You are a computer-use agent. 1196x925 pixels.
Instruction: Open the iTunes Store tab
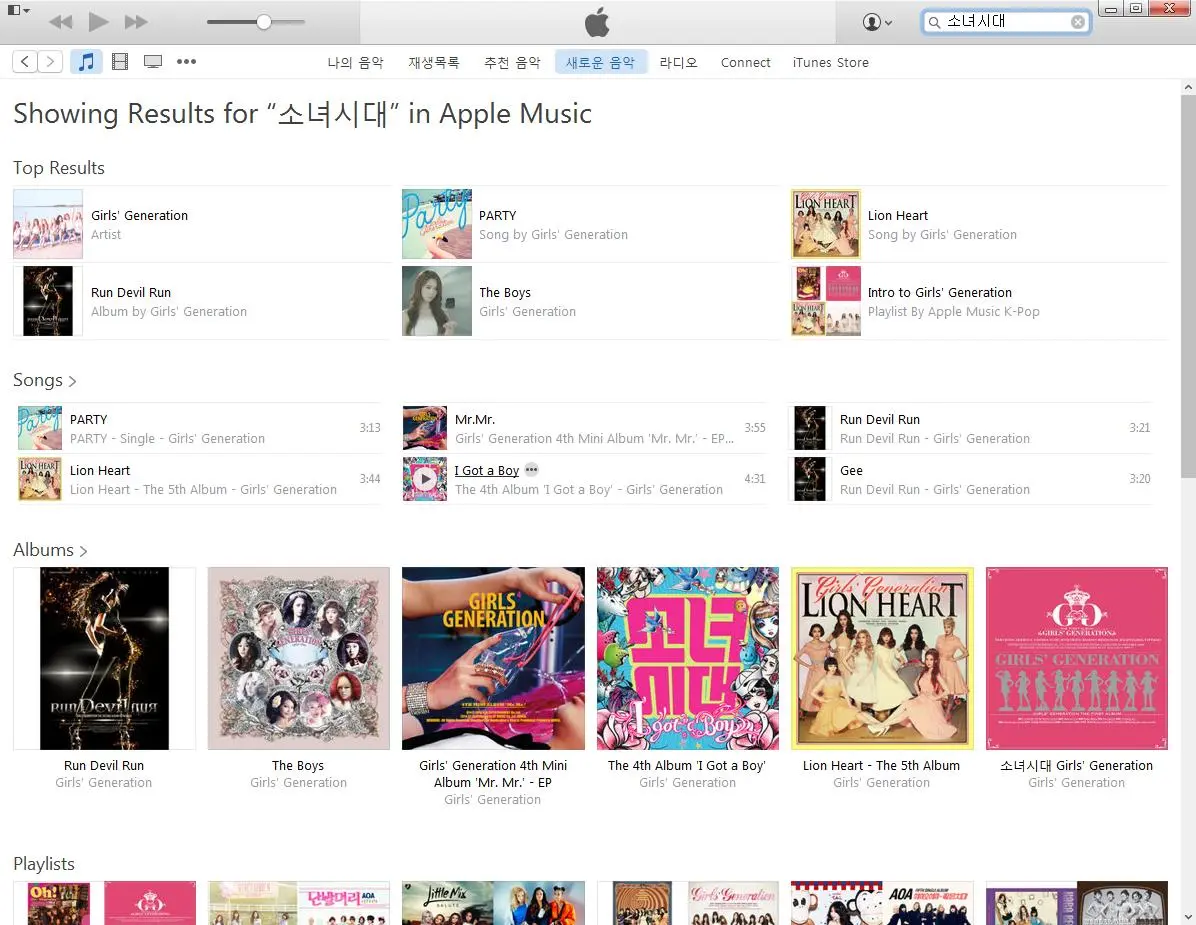click(x=831, y=63)
